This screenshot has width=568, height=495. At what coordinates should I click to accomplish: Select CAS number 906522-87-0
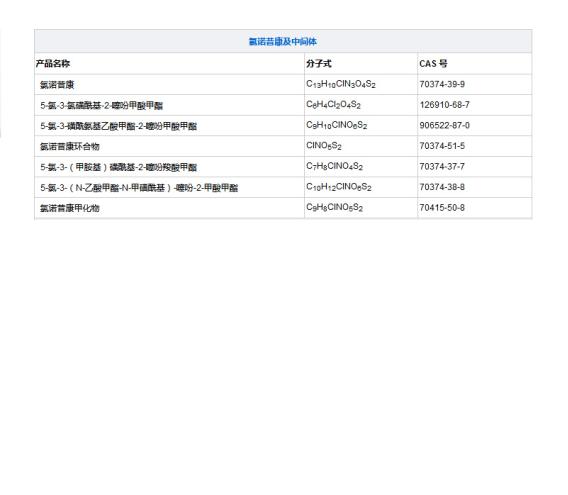coord(444,125)
